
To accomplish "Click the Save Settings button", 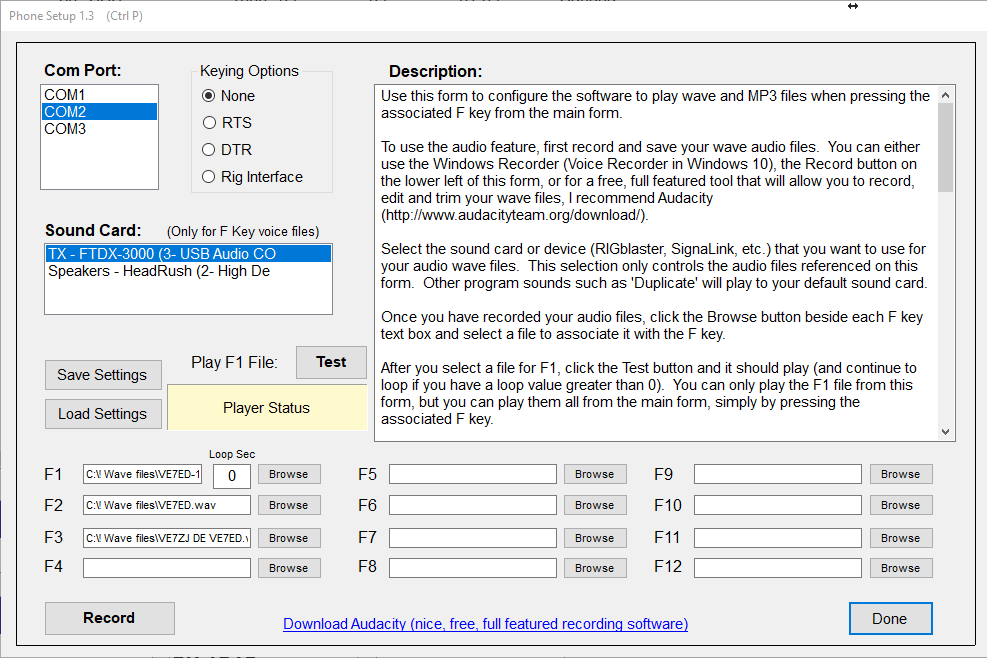I will [x=102, y=375].
